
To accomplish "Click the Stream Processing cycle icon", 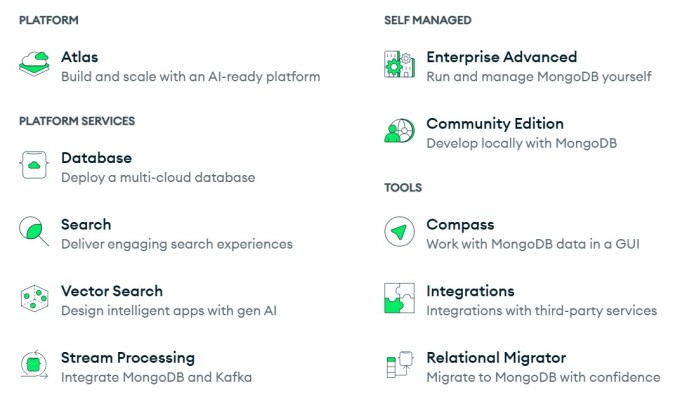I will (34, 365).
